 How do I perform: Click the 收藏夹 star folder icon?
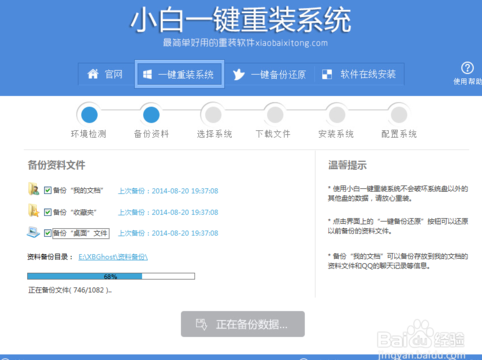34,210
